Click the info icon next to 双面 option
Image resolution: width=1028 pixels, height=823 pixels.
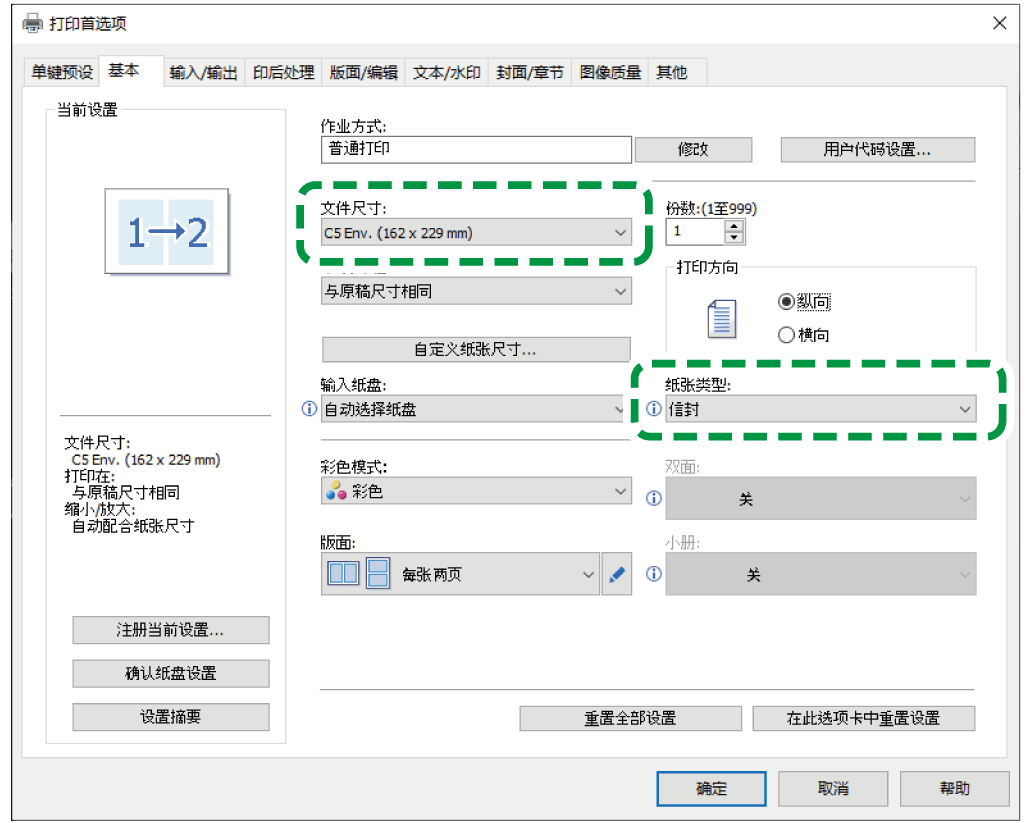(x=653, y=498)
